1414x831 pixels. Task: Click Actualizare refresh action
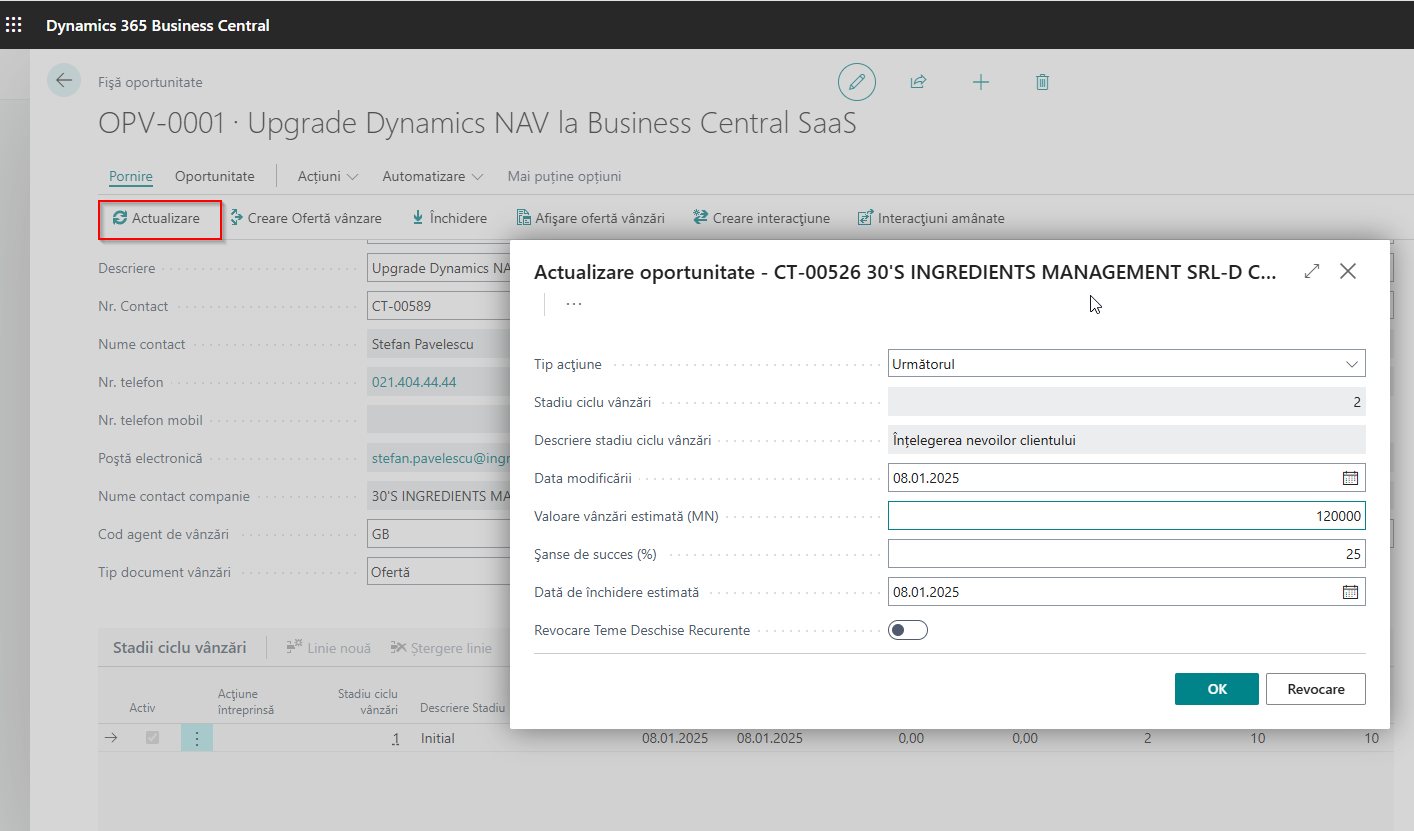156,218
